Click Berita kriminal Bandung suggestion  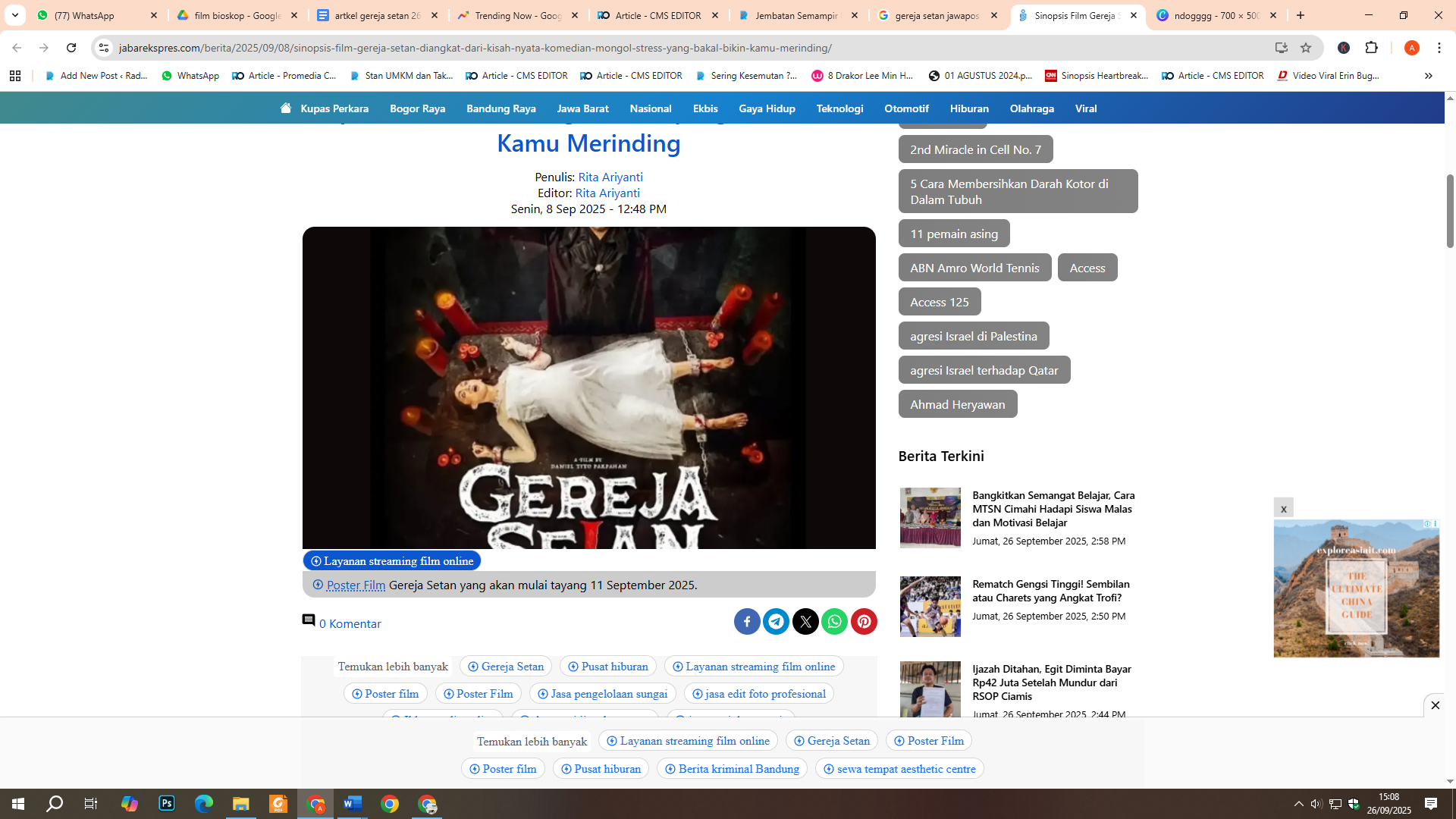(732, 769)
